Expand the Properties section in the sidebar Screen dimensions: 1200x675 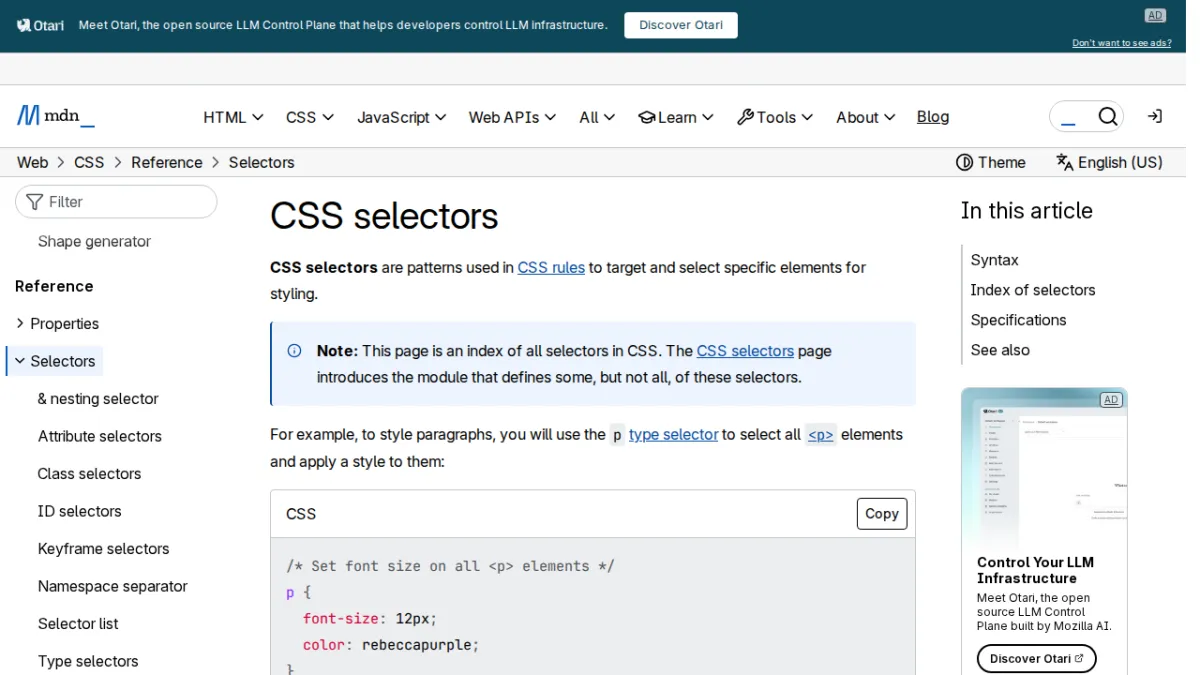coord(57,324)
